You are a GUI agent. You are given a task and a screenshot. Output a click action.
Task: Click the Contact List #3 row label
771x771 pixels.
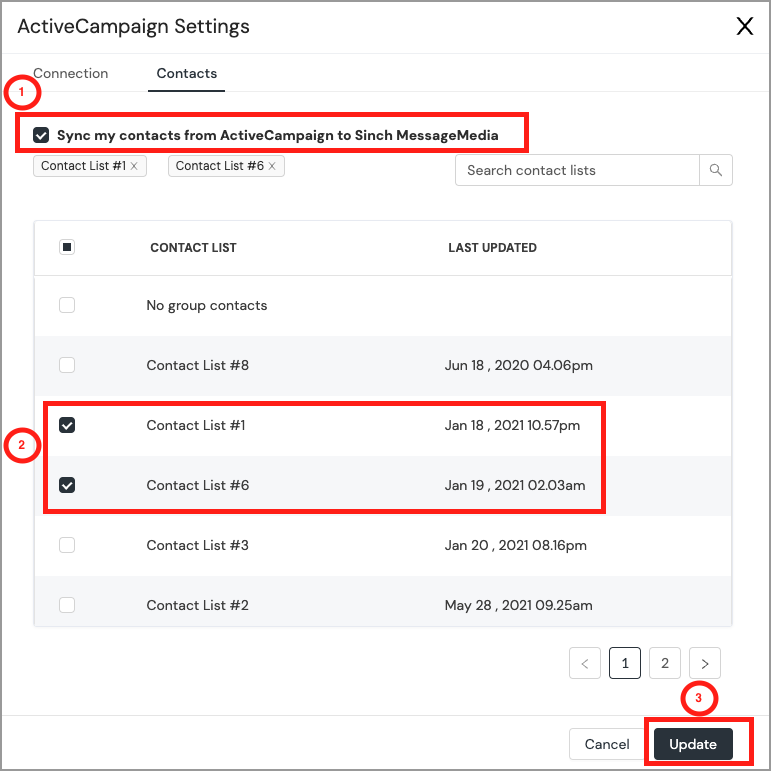[198, 545]
